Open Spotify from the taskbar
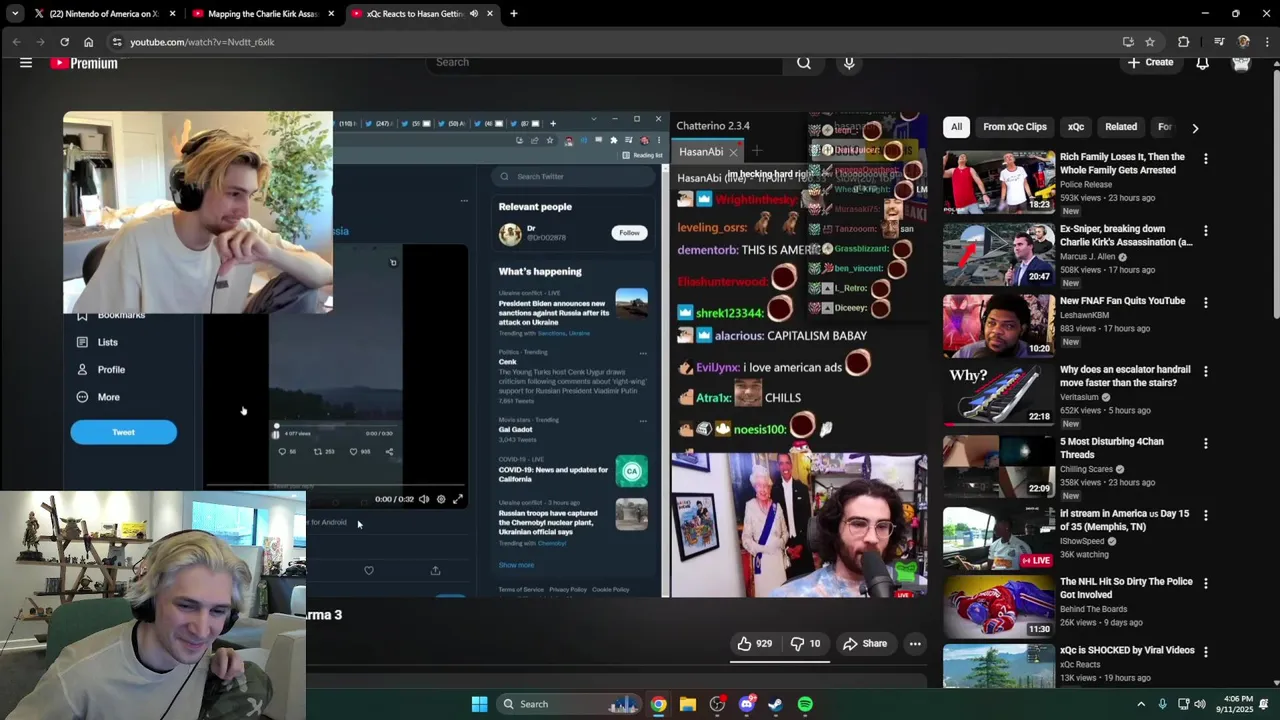The width and height of the screenshot is (1280, 720). tap(805, 704)
